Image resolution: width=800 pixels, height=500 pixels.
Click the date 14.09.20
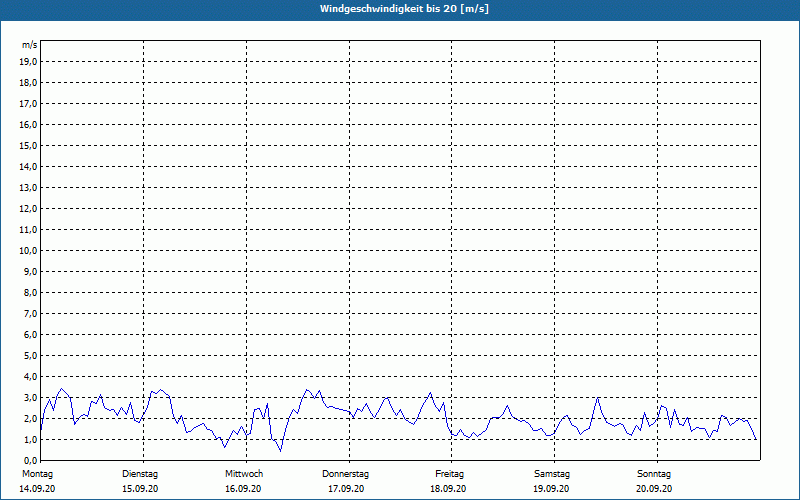click(37, 489)
